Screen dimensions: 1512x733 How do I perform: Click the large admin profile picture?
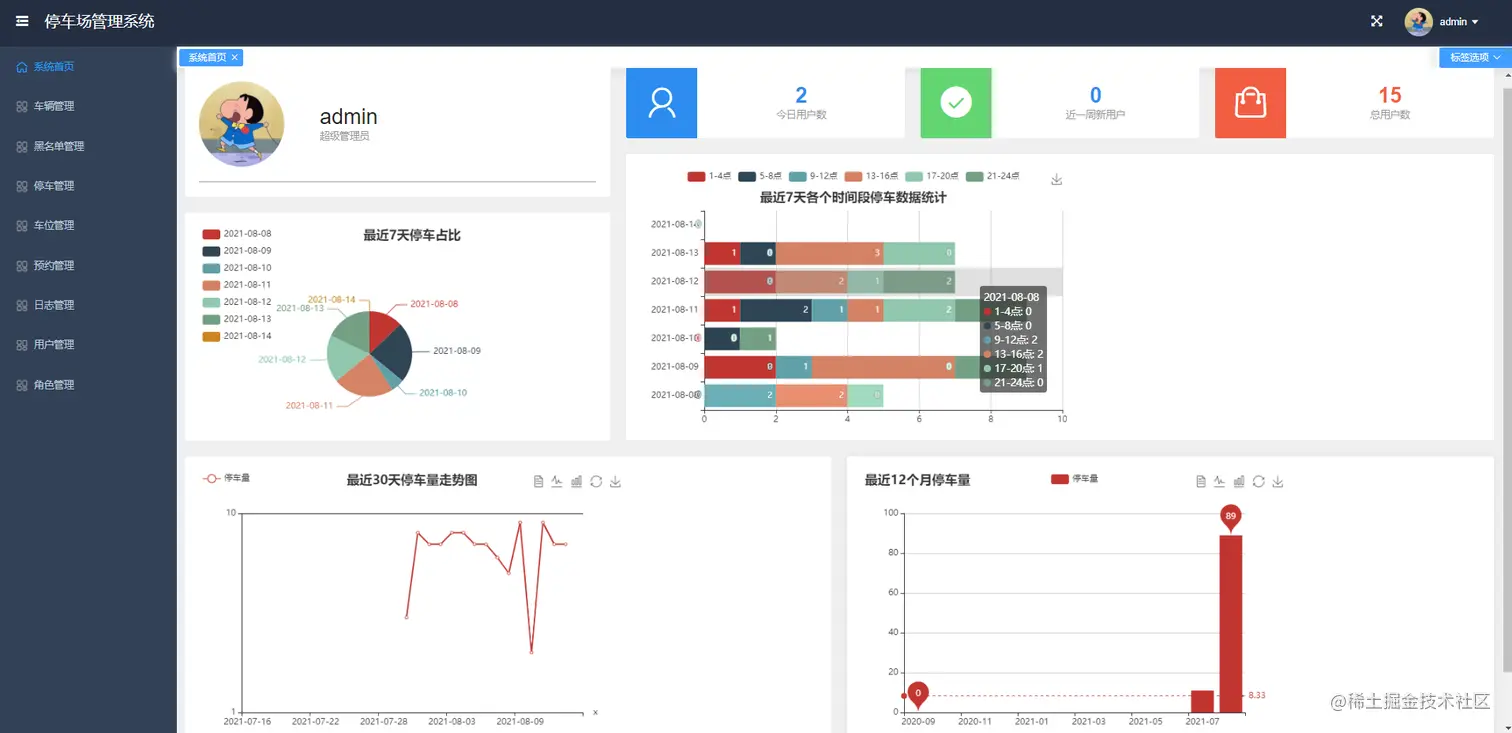point(242,124)
